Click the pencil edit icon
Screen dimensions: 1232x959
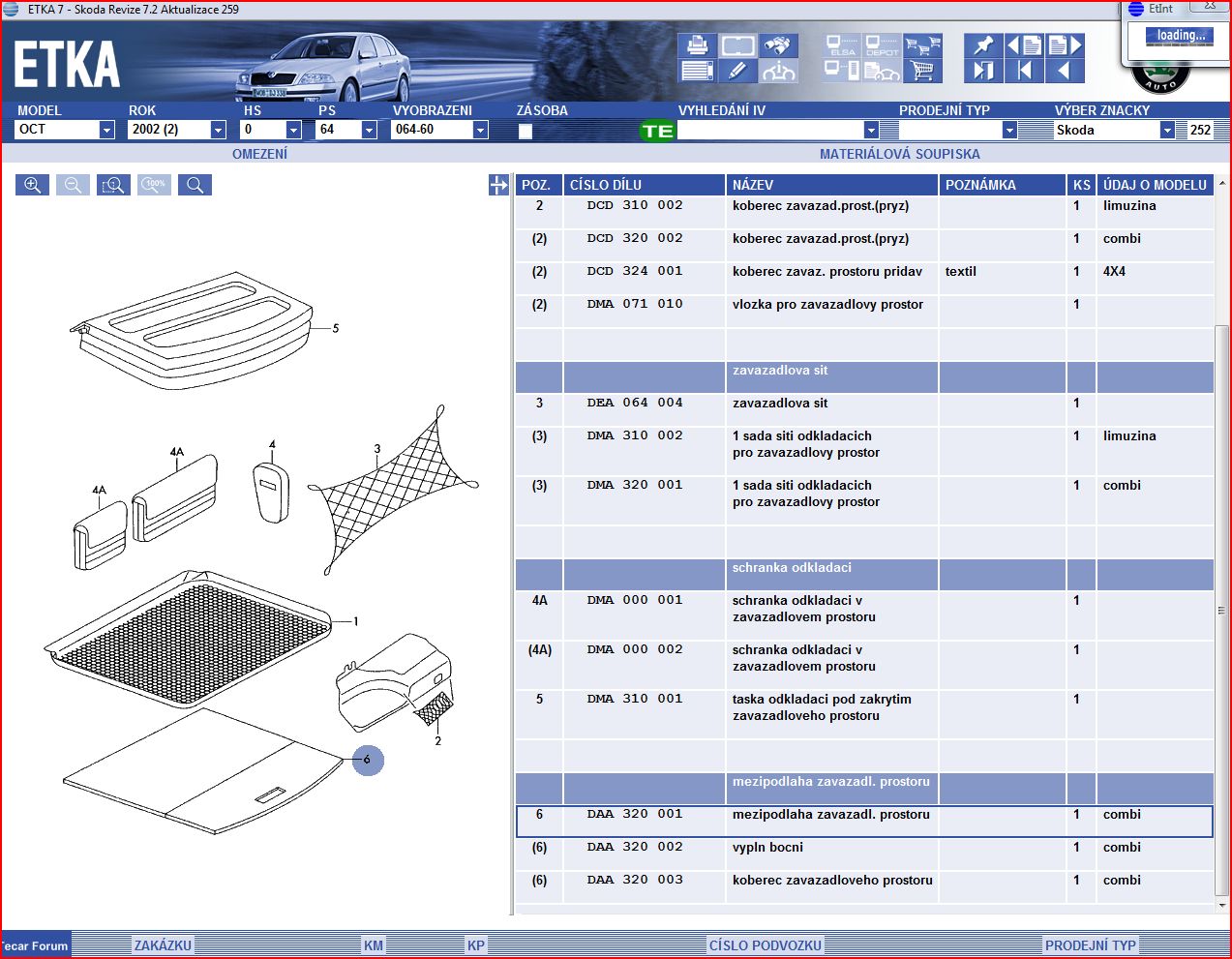(737, 71)
